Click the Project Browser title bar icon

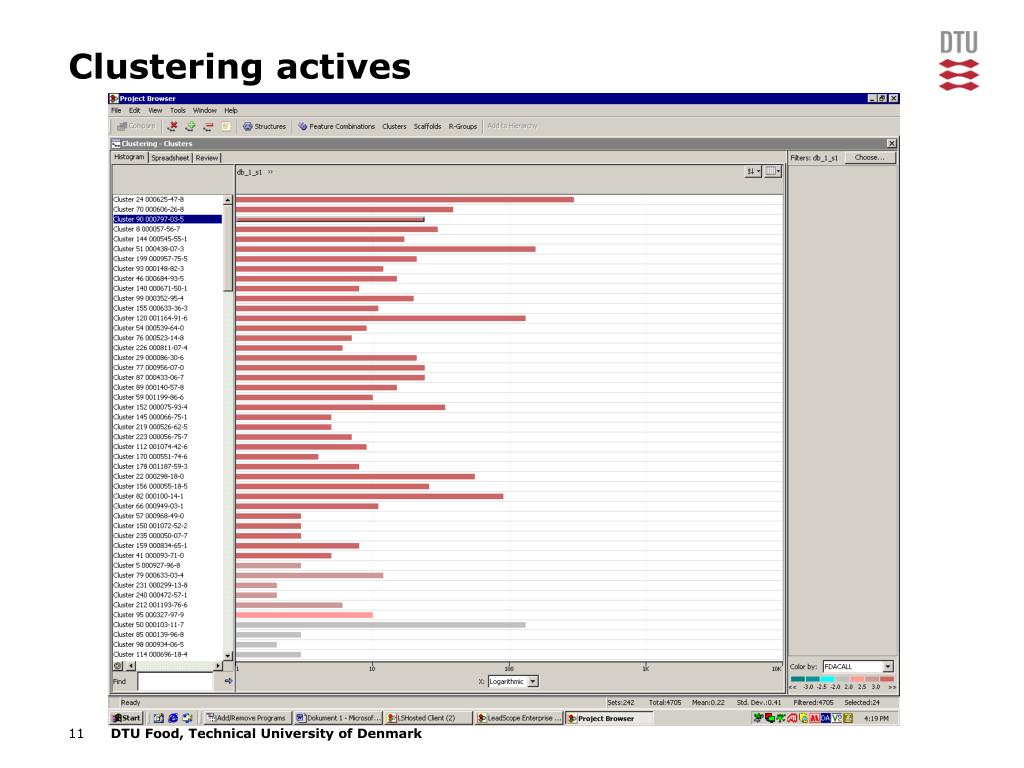click(114, 99)
